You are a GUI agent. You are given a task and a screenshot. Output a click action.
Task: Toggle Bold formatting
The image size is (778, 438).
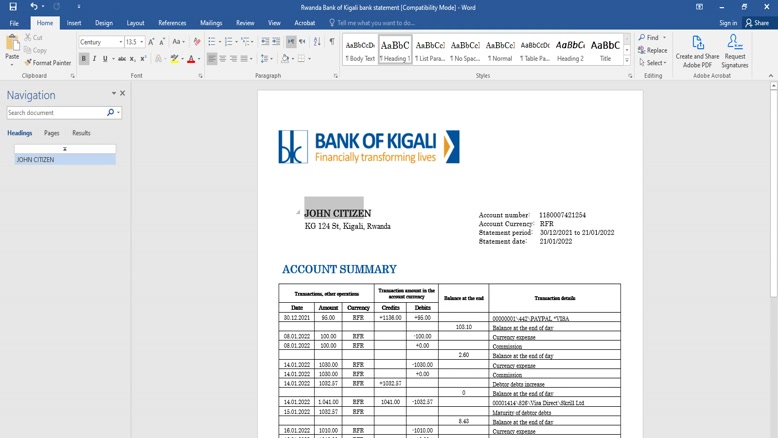pos(84,59)
